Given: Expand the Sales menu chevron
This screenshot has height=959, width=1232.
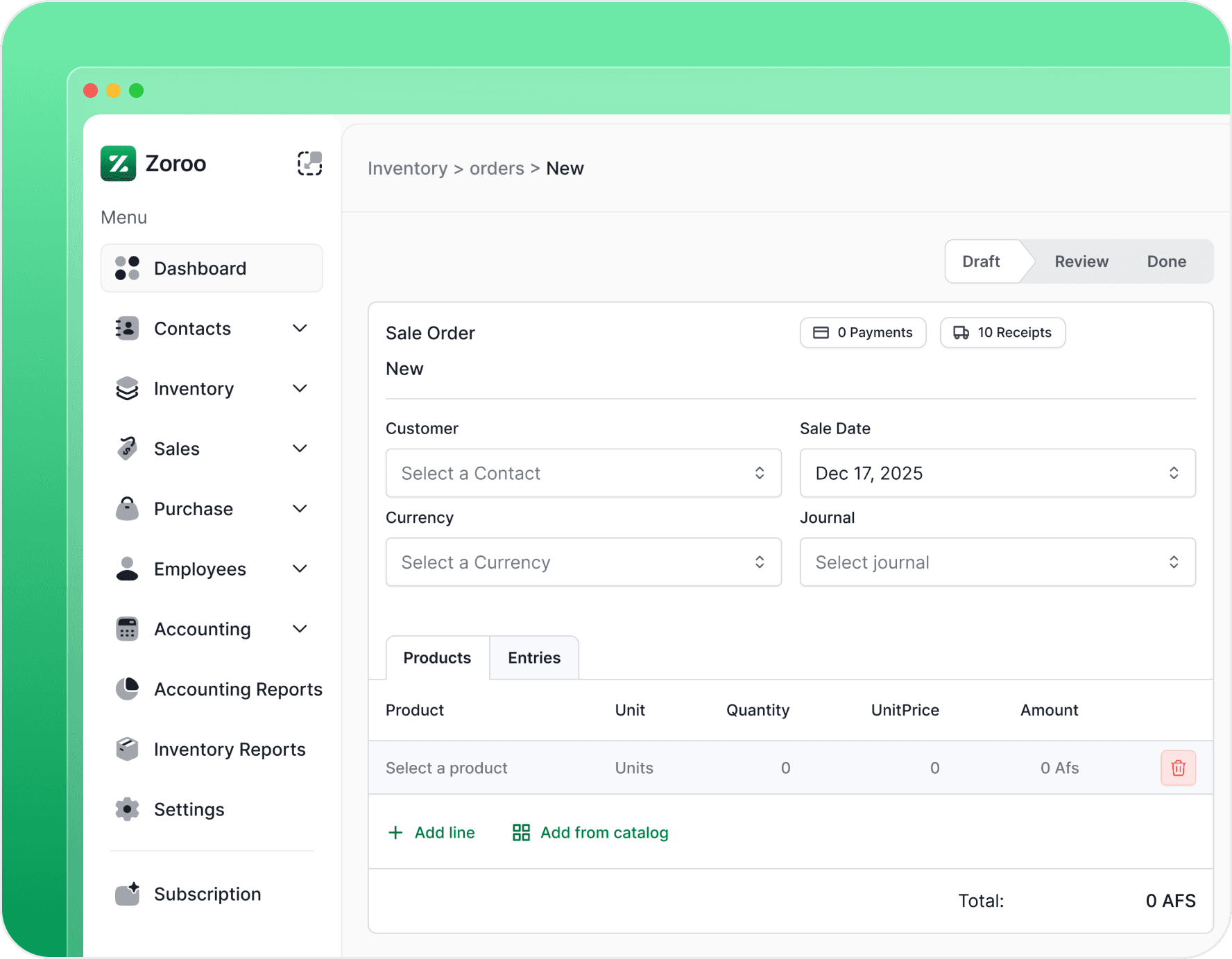Looking at the screenshot, I should click(300, 449).
